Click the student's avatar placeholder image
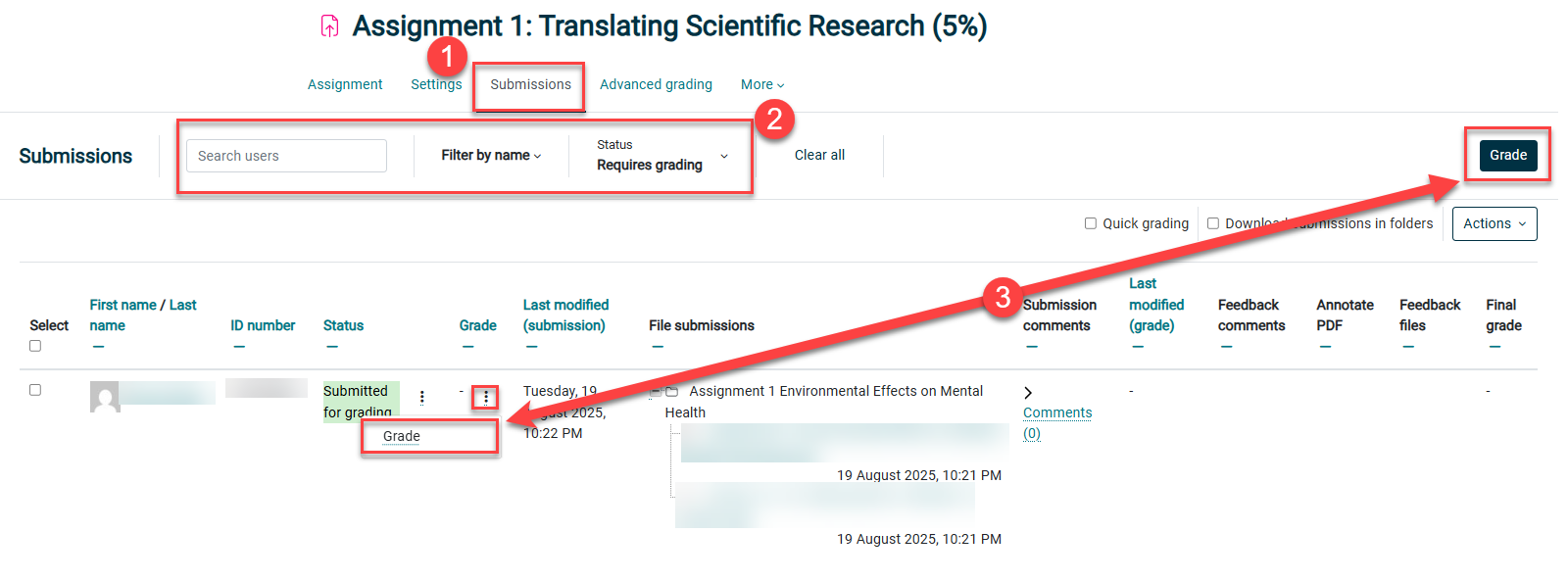 (x=105, y=397)
